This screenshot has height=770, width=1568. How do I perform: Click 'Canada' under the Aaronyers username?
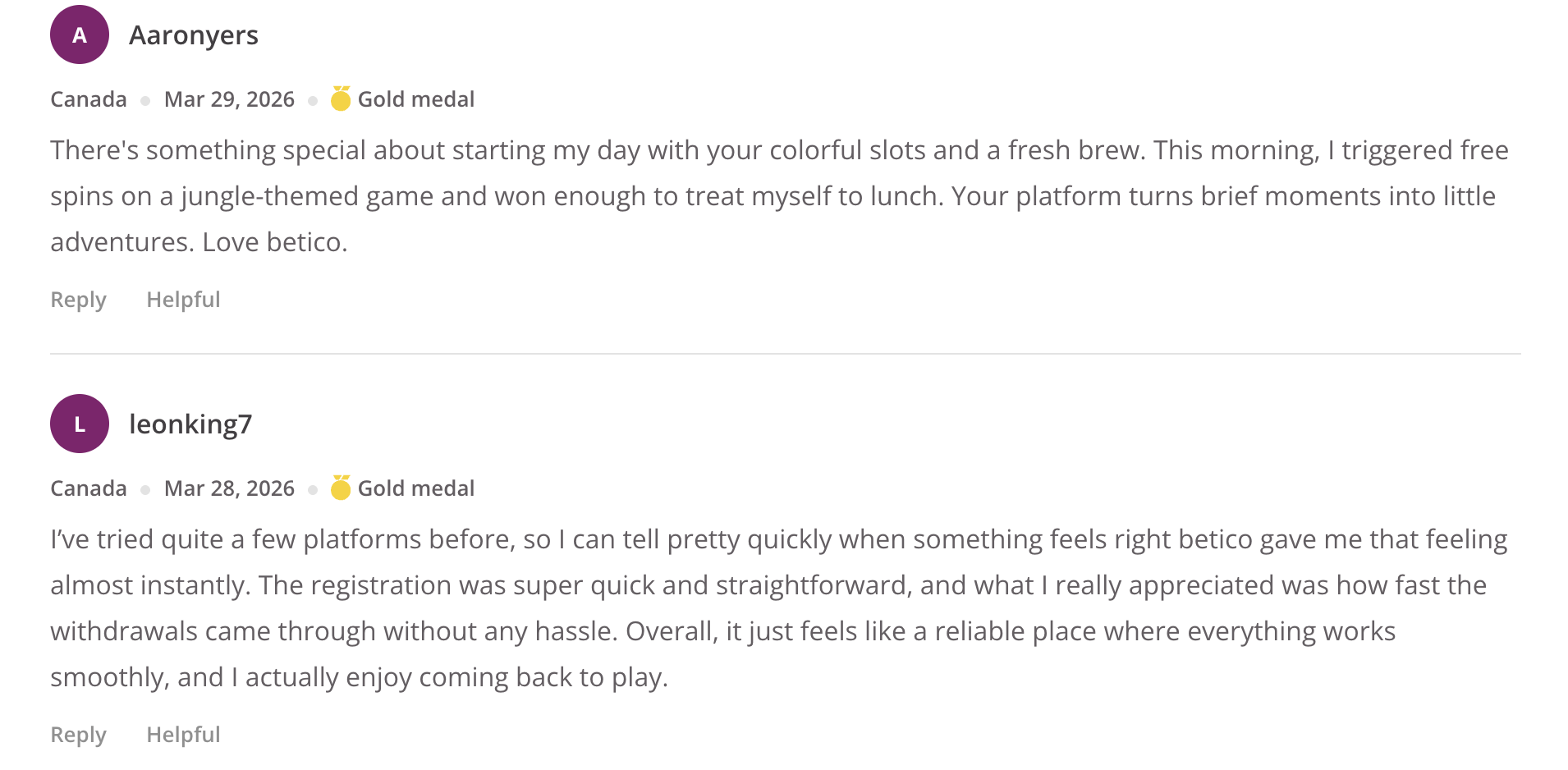[x=89, y=99]
